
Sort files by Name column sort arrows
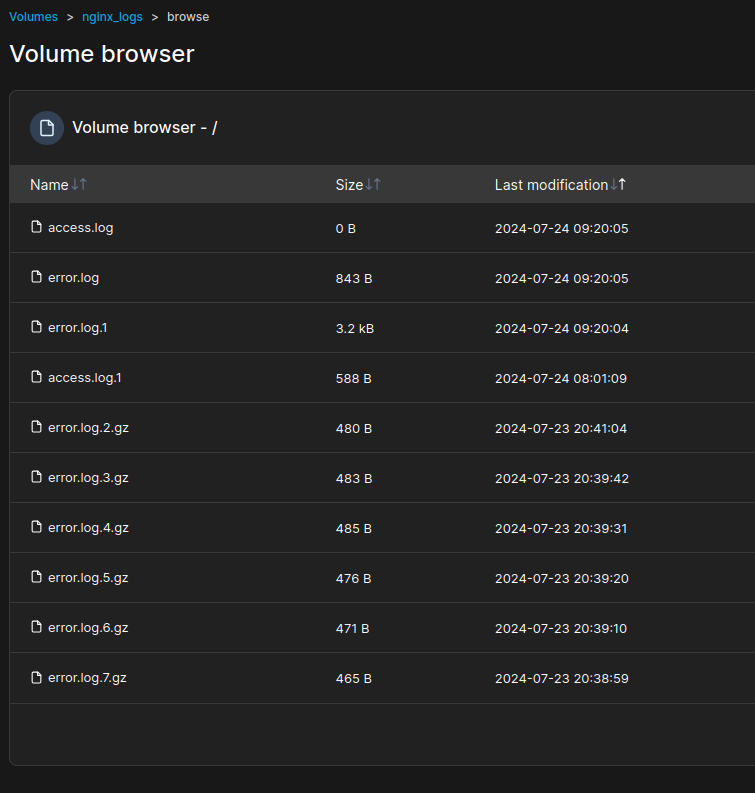[80, 185]
